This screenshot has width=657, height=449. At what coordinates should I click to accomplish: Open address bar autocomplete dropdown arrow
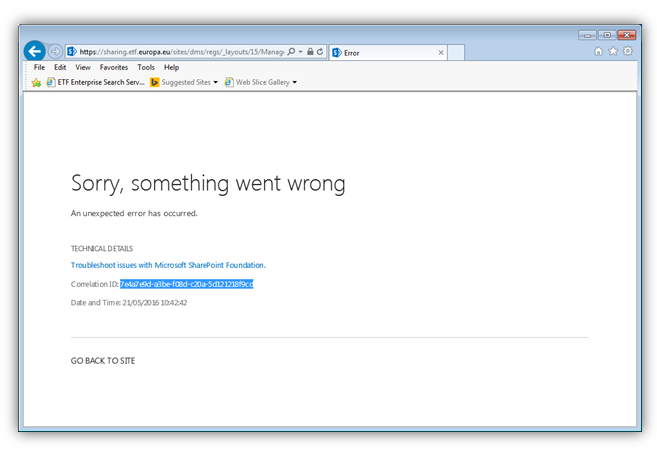(x=300, y=52)
